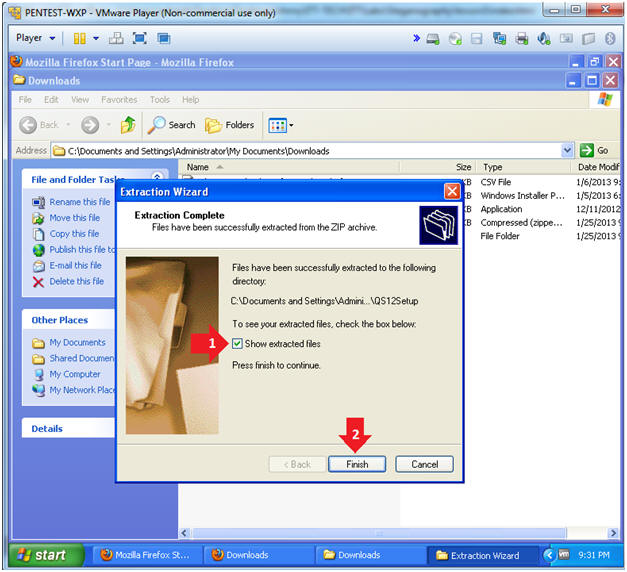627x572 pixels.
Task: Switch to Firefox Downloads taskbar item
Action: click(258, 555)
